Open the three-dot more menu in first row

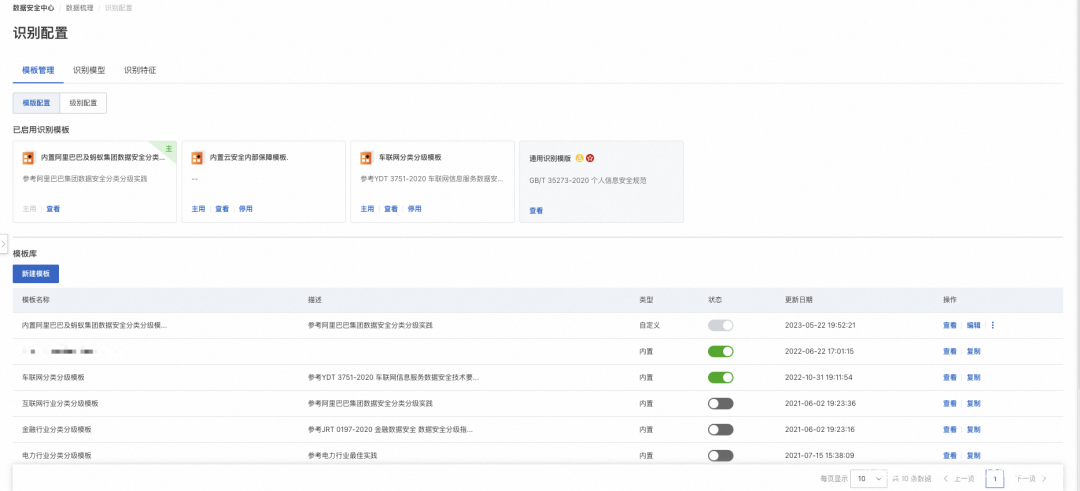pyautogui.click(x=992, y=325)
